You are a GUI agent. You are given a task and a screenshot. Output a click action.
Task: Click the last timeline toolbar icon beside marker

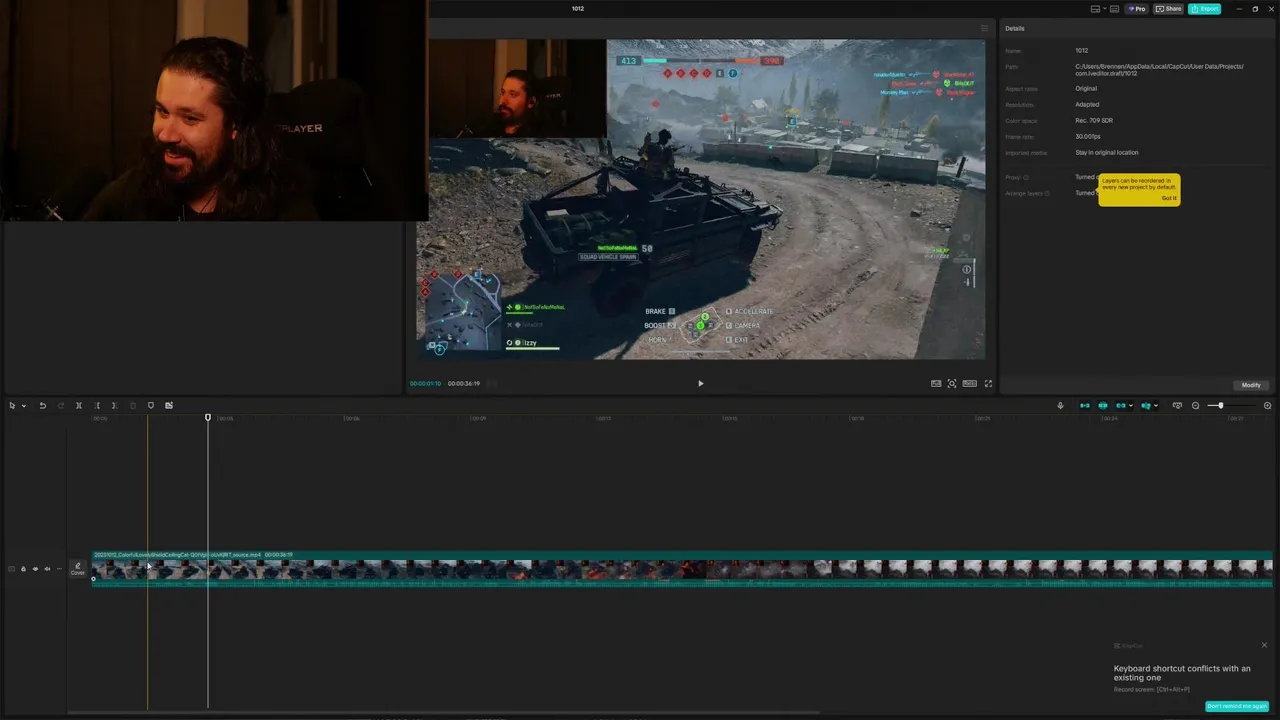(169, 405)
